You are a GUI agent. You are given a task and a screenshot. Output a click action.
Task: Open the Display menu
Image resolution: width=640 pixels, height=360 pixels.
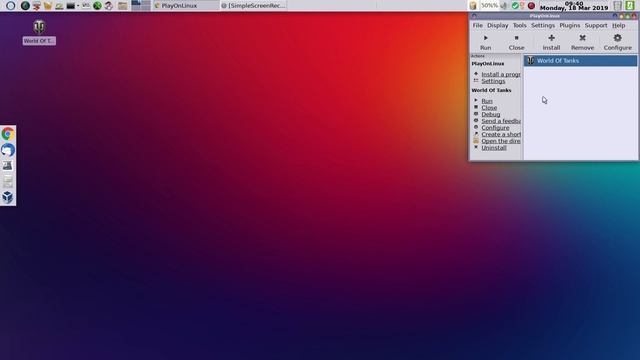tap(498, 25)
